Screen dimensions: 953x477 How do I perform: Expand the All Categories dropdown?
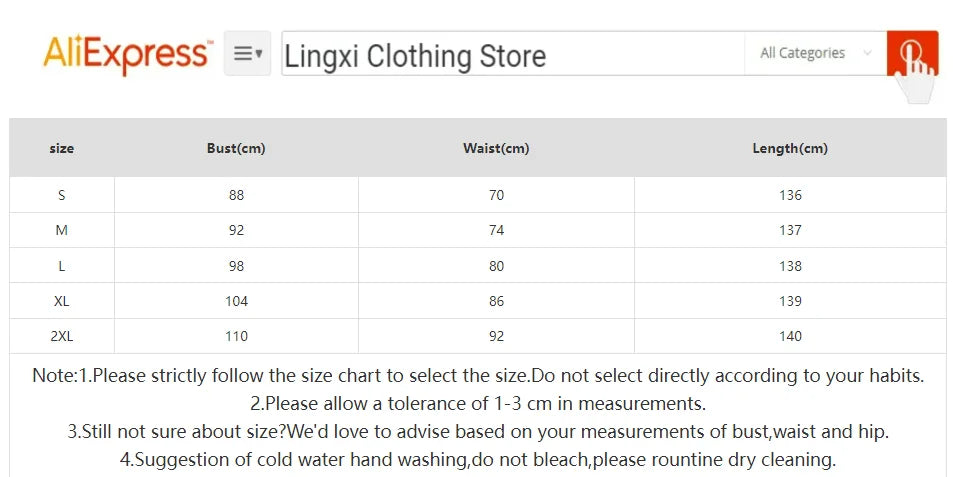pyautogui.click(x=814, y=53)
